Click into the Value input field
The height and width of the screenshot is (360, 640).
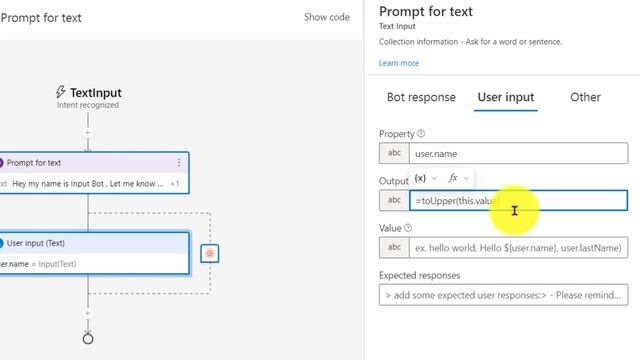click(518, 247)
